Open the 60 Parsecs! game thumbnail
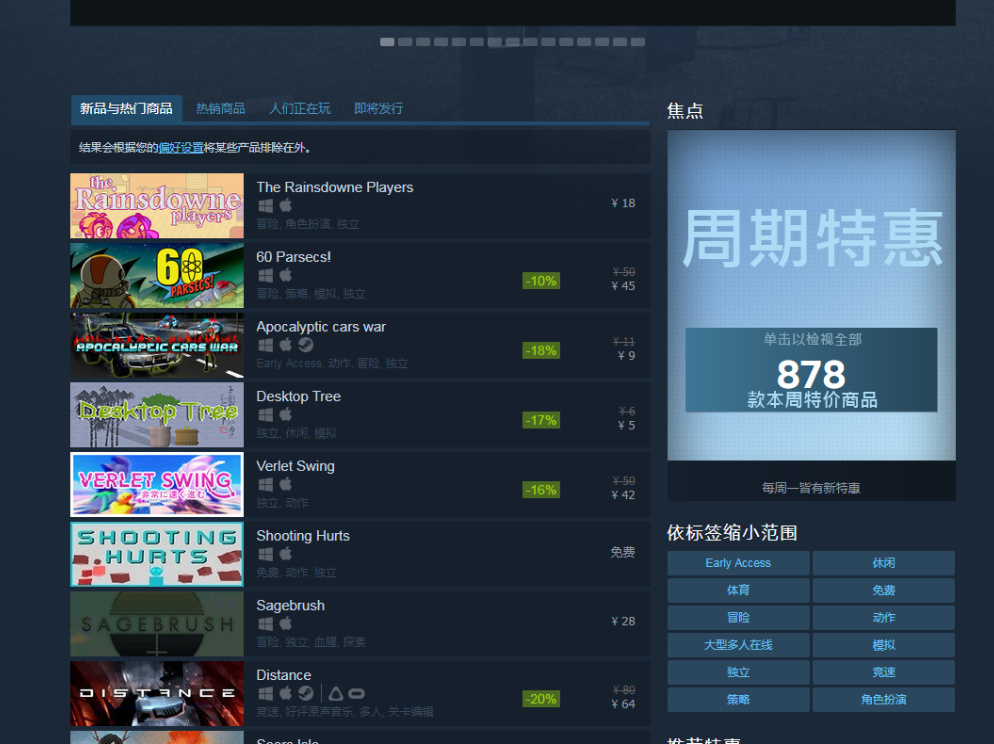This screenshot has width=994, height=744. (157, 276)
